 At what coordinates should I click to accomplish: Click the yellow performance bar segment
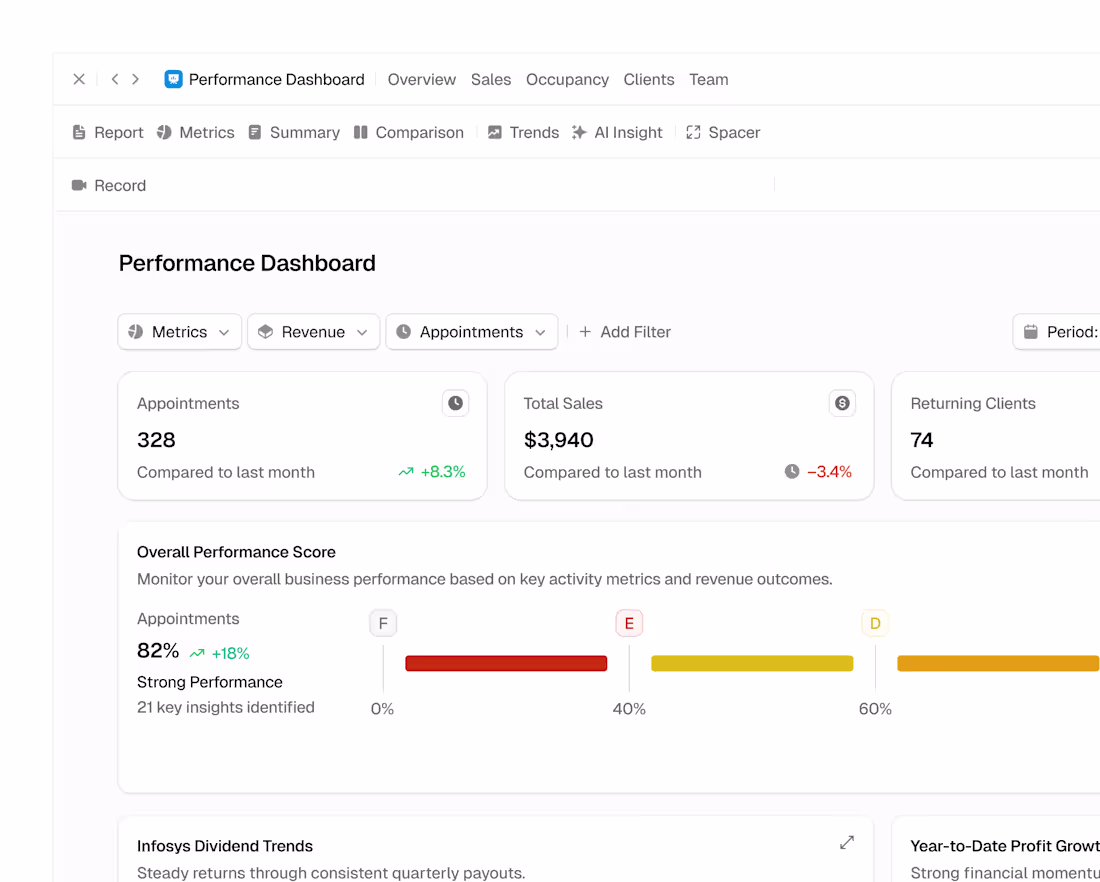pyautogui.click(x=752, y=663)
